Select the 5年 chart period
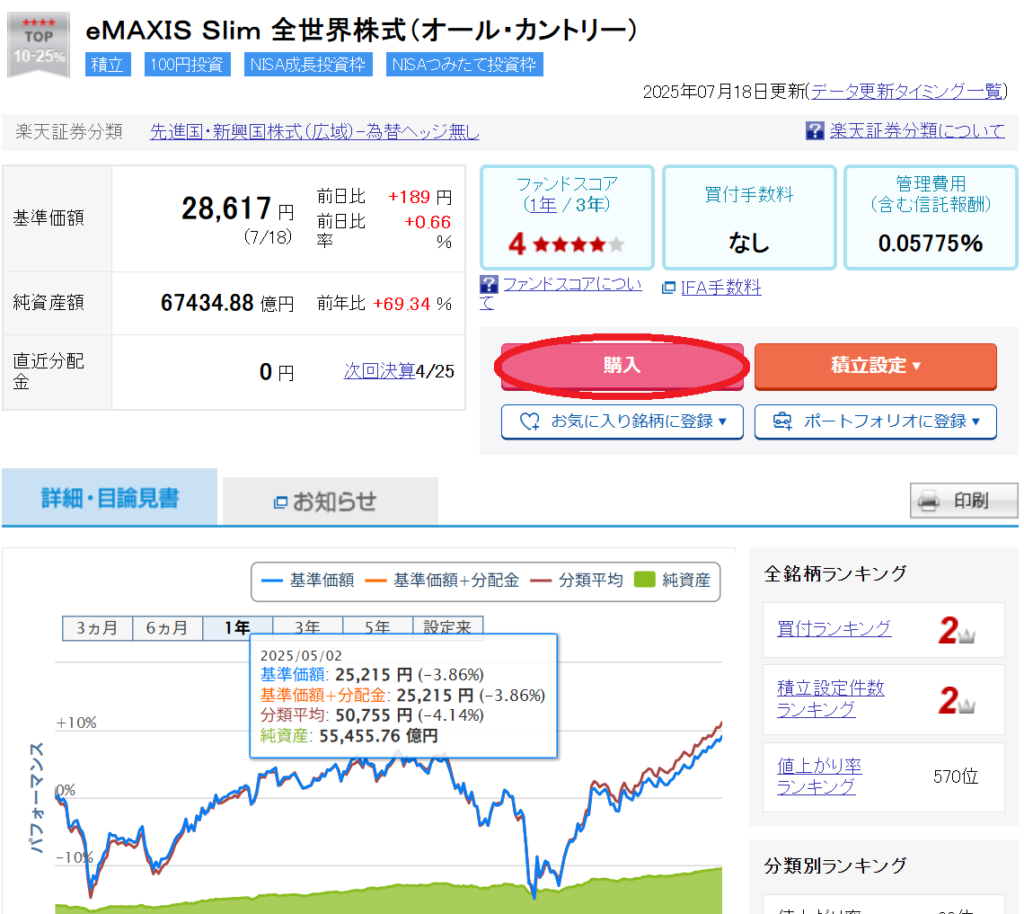 pyautogui.click(x=377, y=627)
